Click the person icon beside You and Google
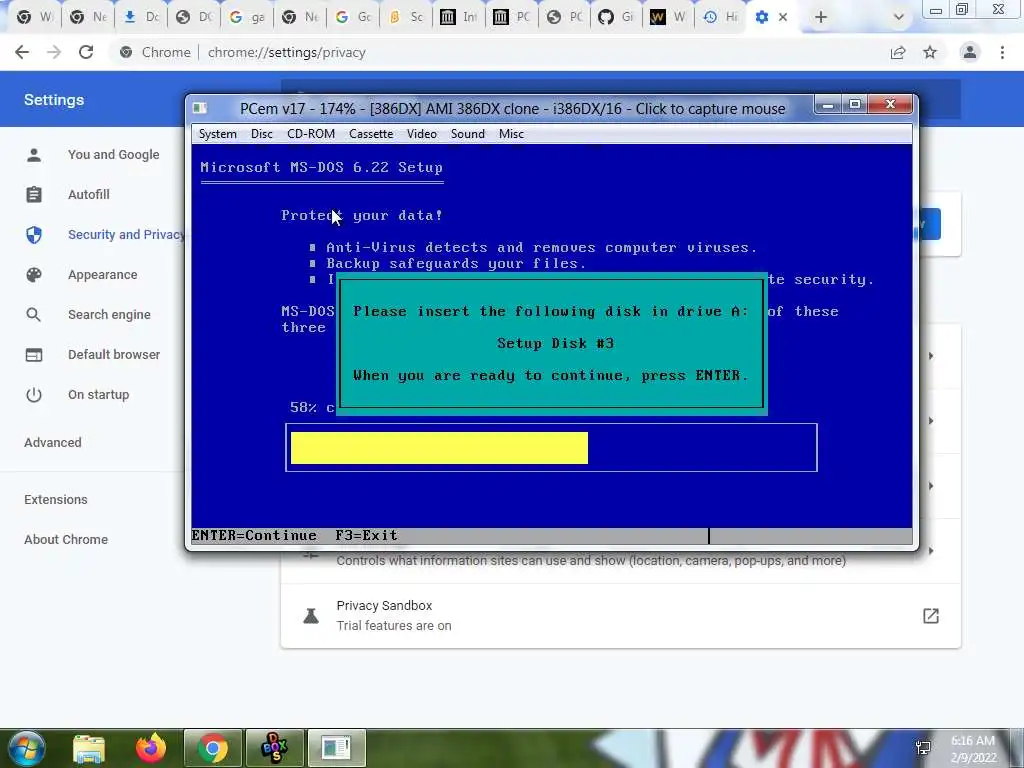This screenshot has height=768, width=1024. (34, 155)
